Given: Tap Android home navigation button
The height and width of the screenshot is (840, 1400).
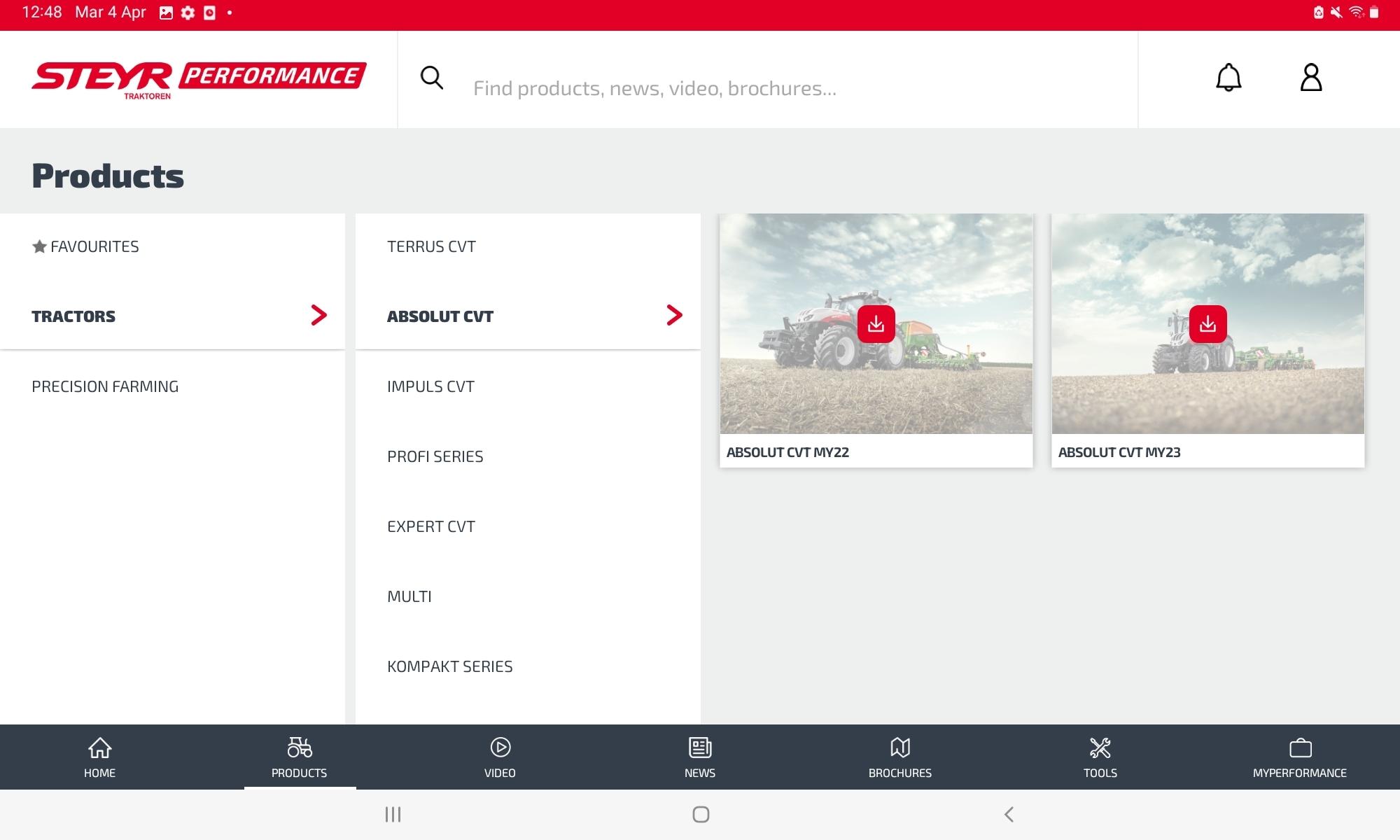Looking at the screenshot, I should point(701,814).
